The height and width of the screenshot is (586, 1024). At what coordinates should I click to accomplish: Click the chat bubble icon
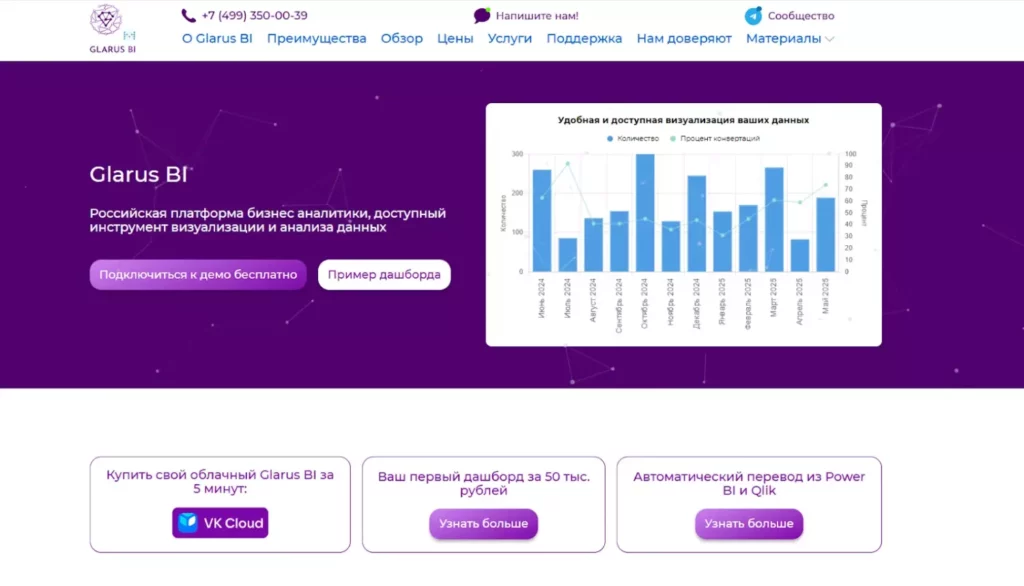tap(482, 16)
